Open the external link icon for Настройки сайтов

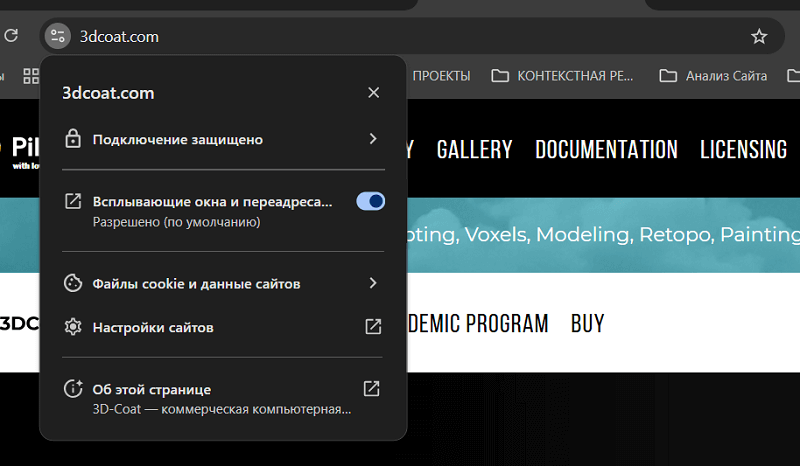(373, 327)
